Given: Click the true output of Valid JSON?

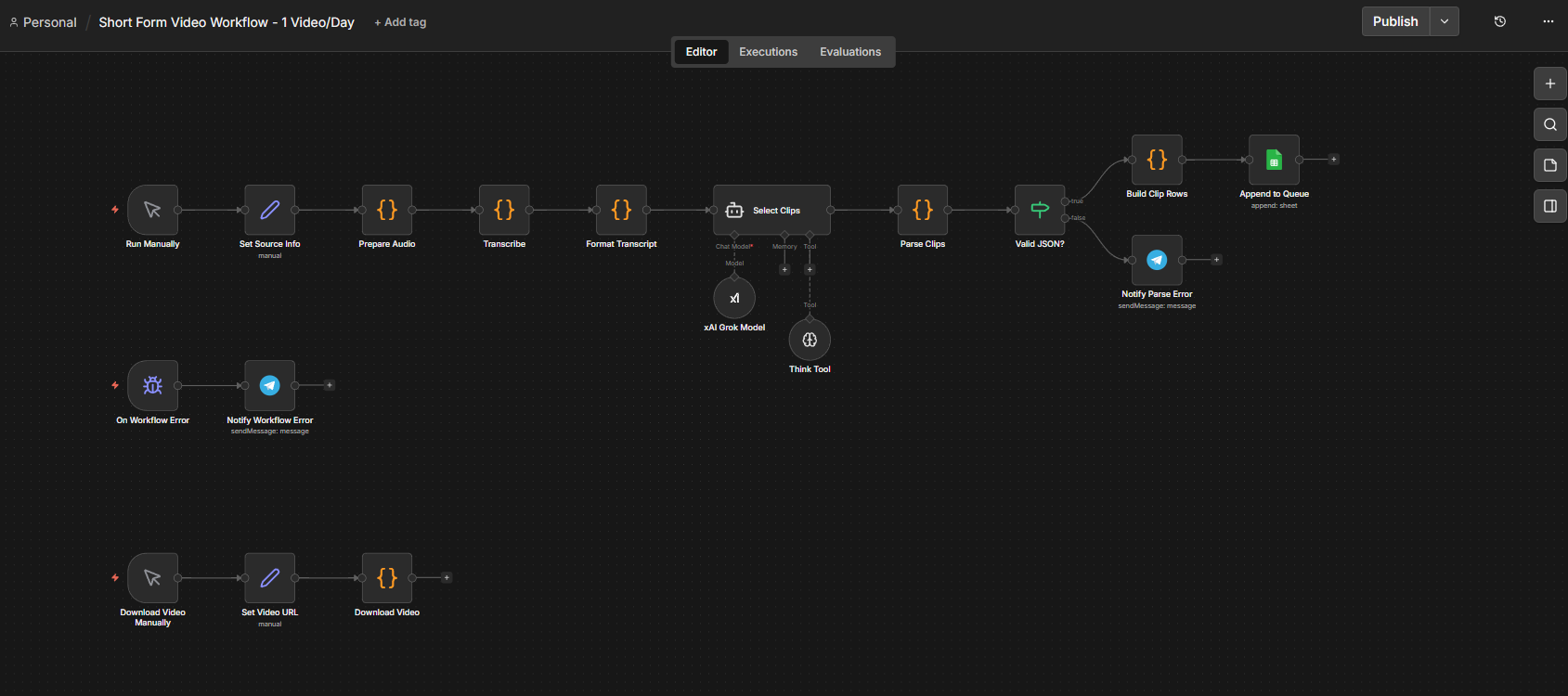Looking at the screenshot, I should pos(1065,201).
